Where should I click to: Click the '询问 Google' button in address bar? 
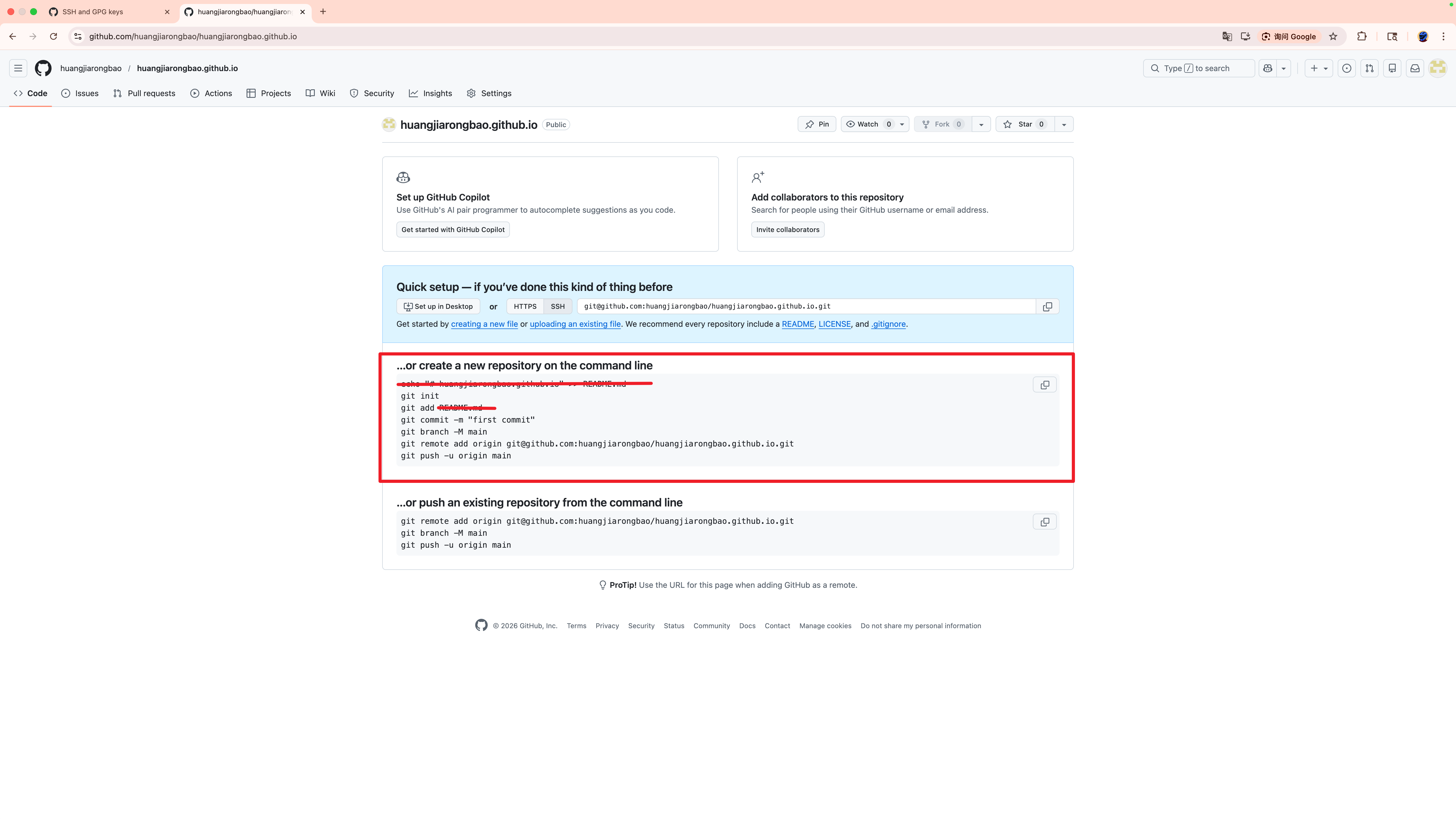(1289, 36)
